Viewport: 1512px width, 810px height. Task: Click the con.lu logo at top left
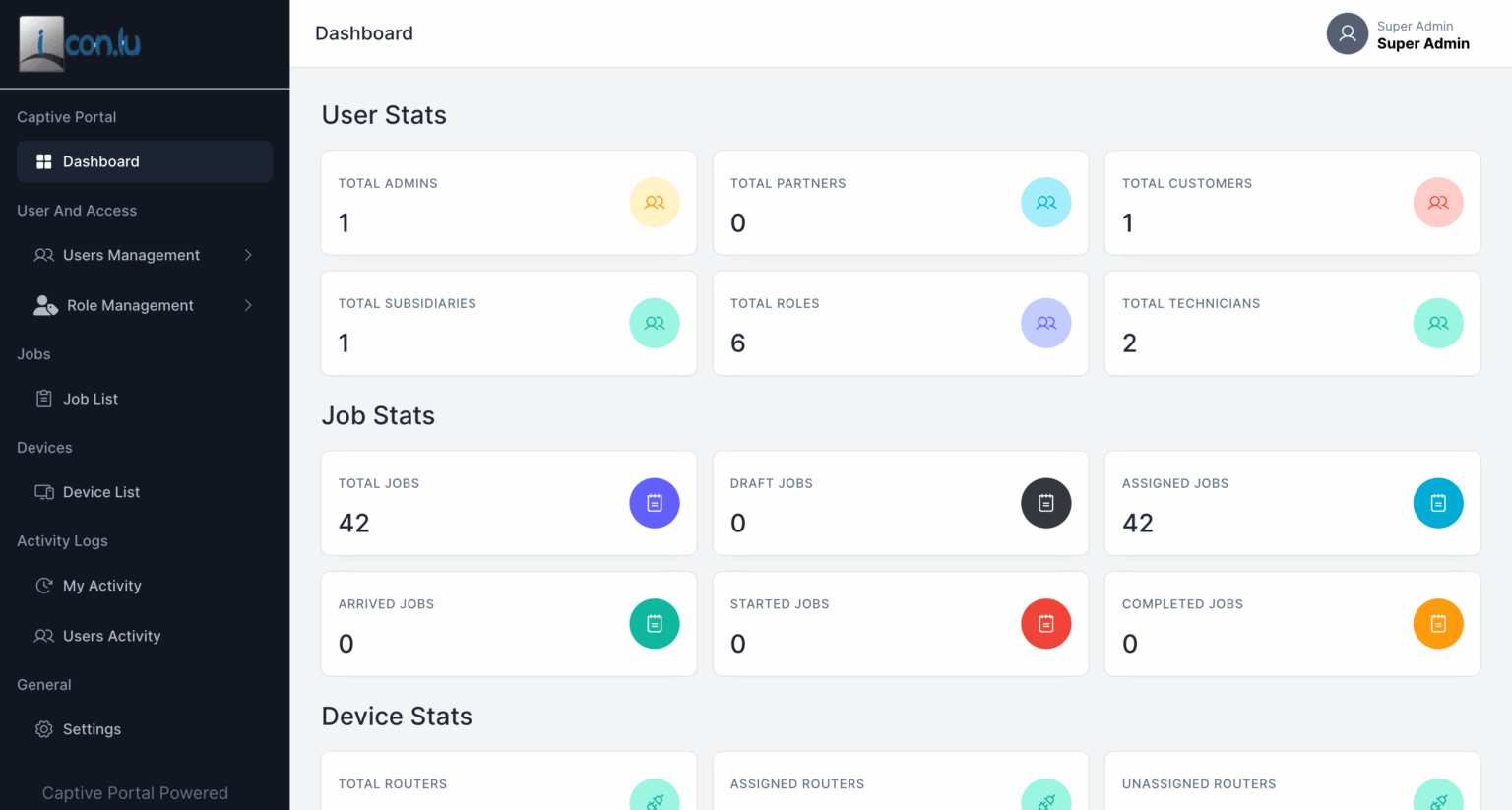79,42
